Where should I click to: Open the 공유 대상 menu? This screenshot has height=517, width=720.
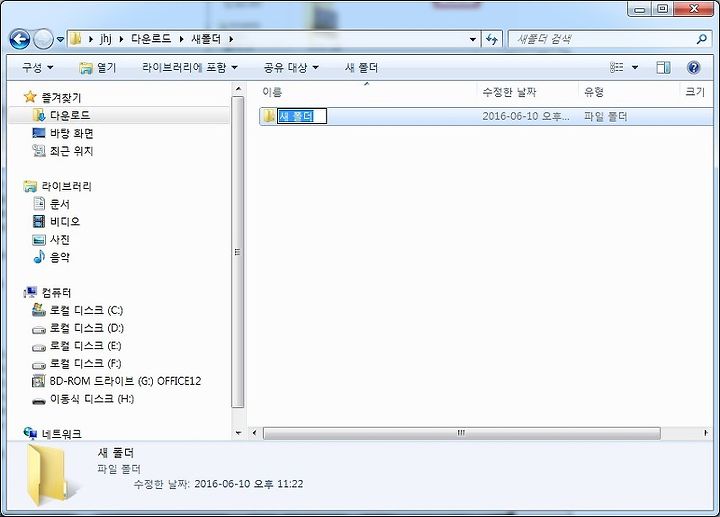point(291,67)
